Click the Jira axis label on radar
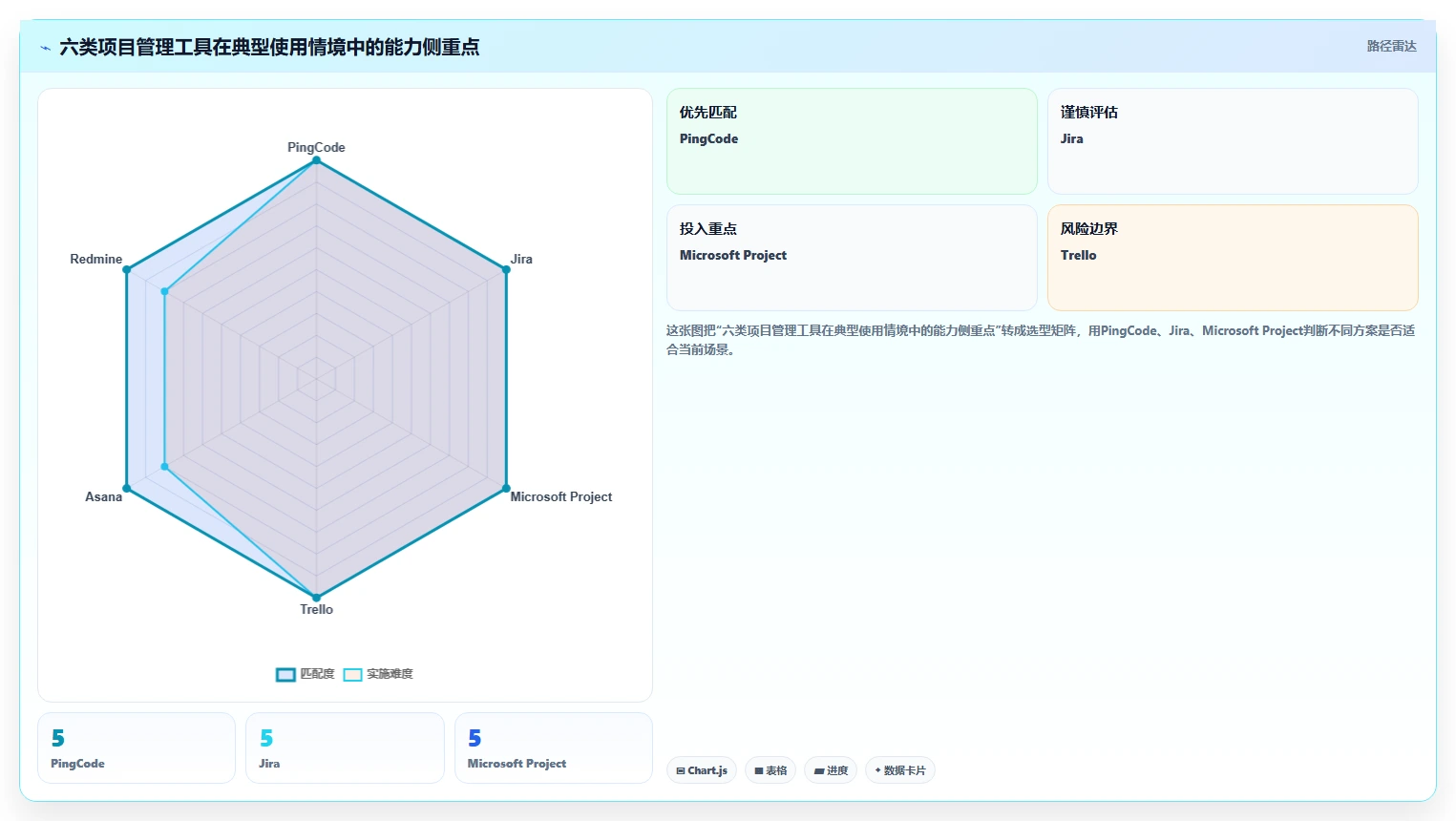The image size is (1456, 821). pyautogui.click(x=521, y=259)
